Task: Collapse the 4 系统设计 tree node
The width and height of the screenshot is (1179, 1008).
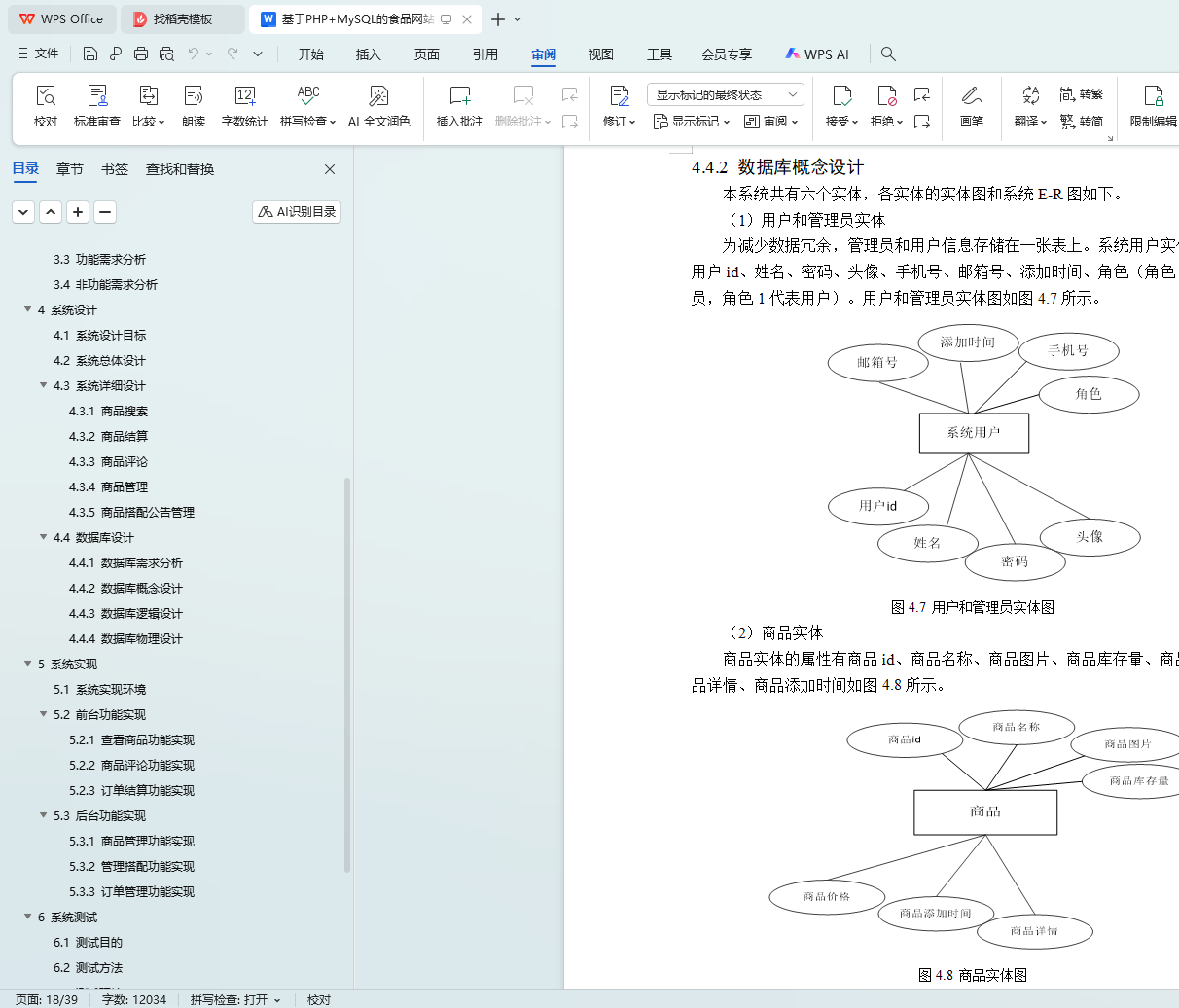Action: (x=28, y=309)
